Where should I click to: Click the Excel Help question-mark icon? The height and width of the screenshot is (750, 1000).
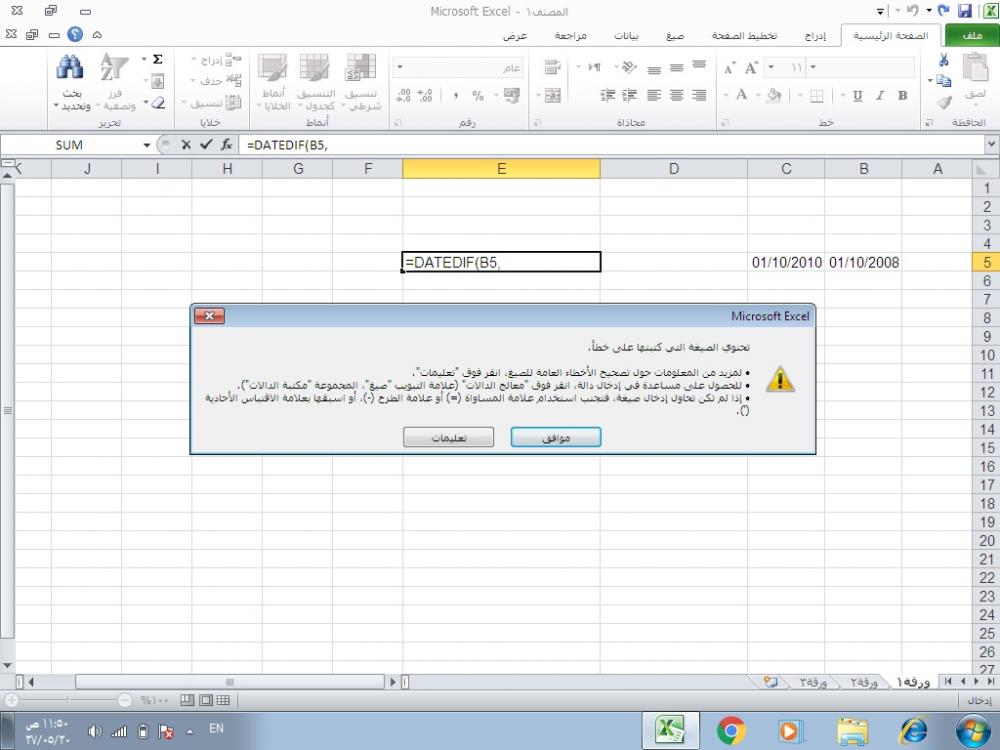75,34
